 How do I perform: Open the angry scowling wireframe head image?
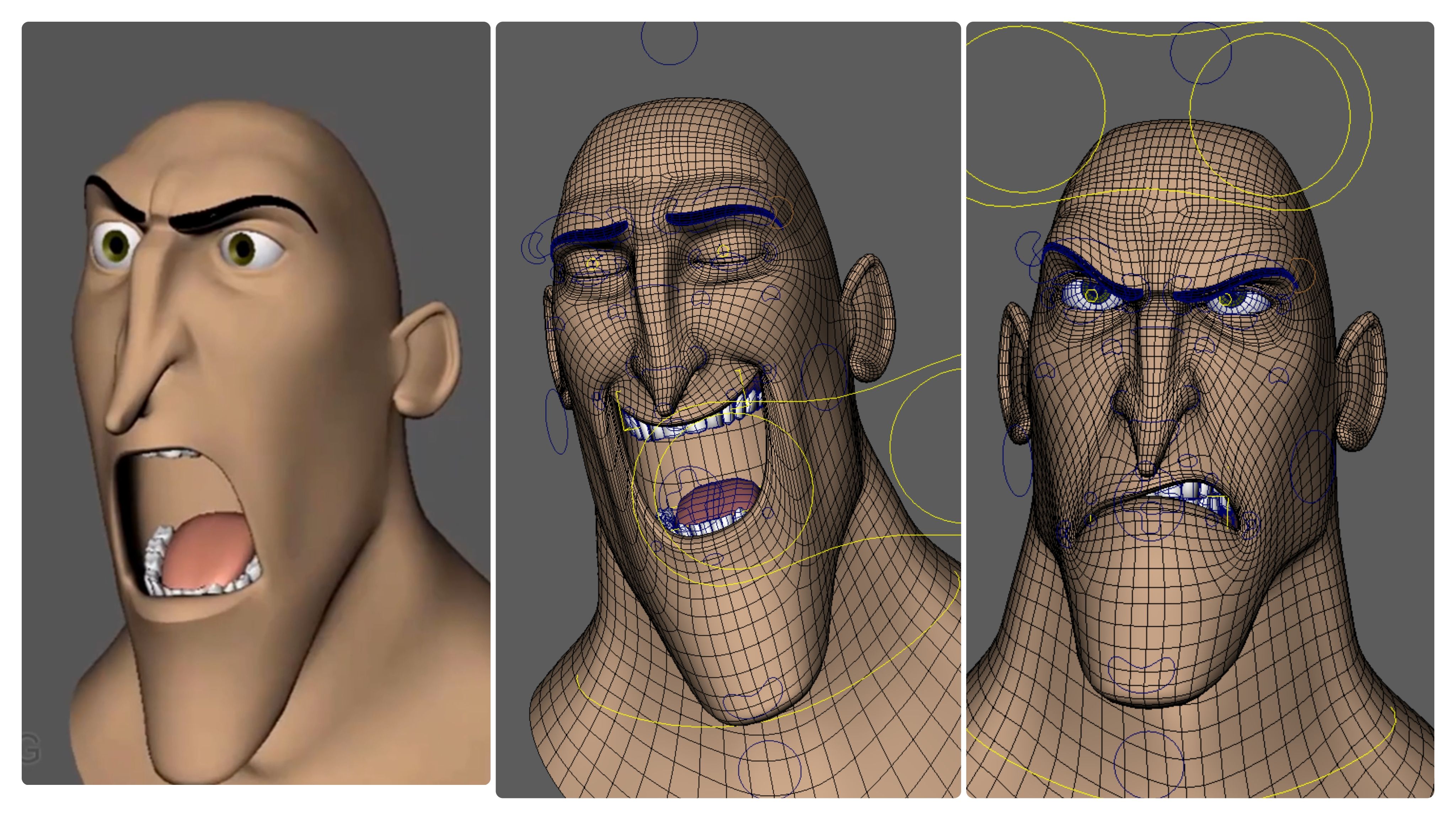1200,410
